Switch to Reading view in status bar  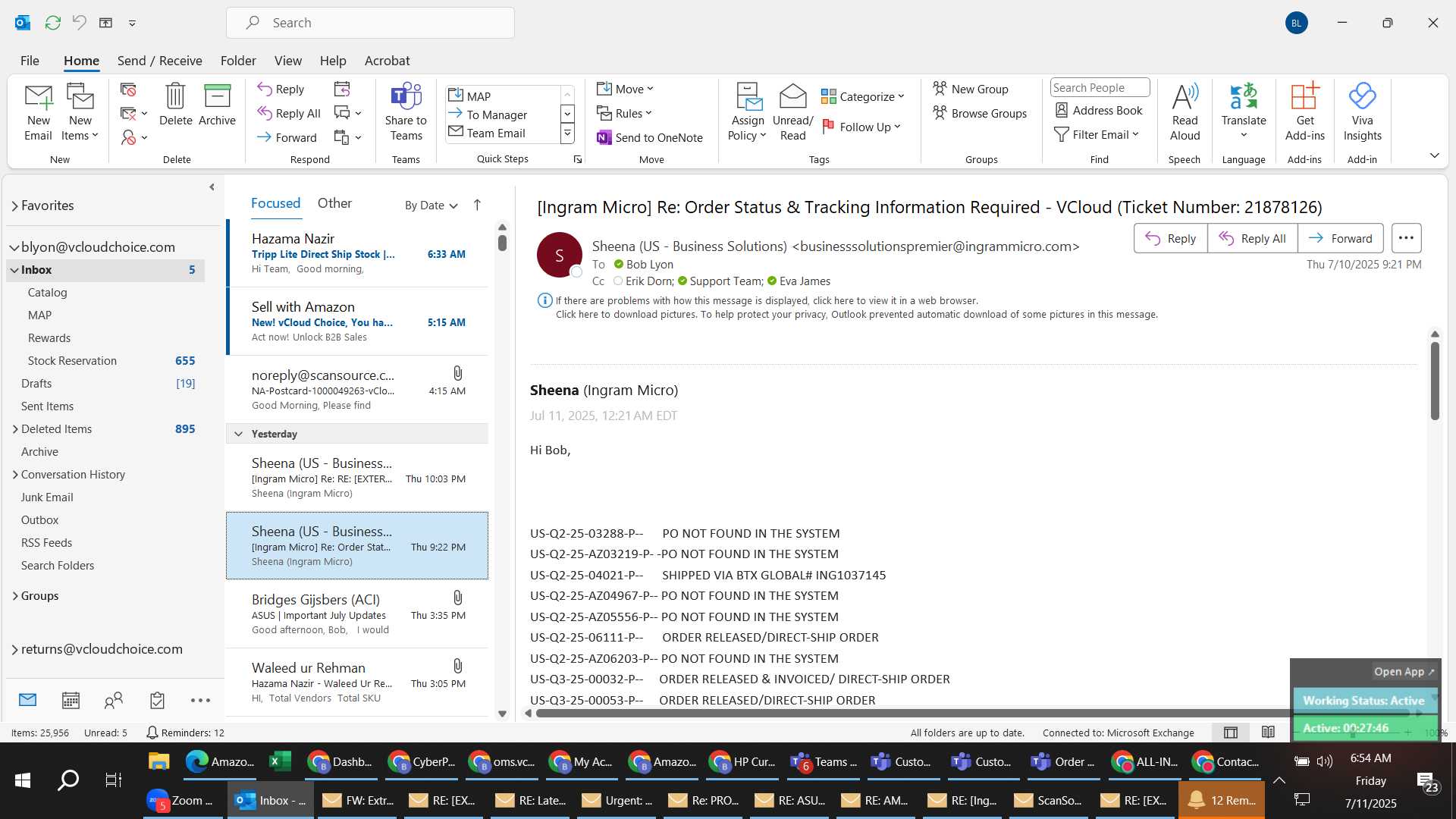click(1268, 733)
